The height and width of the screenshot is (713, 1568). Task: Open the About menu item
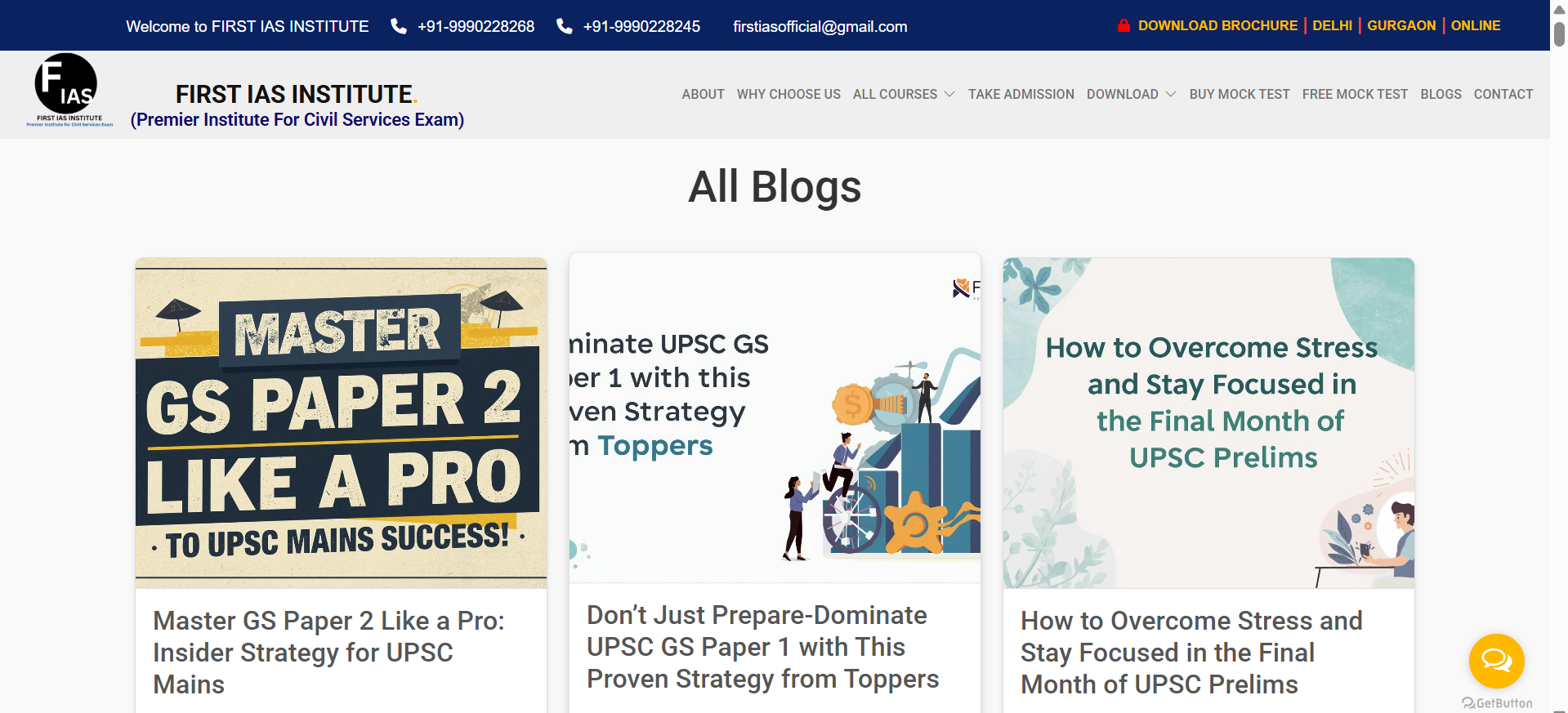pos(703,94)
